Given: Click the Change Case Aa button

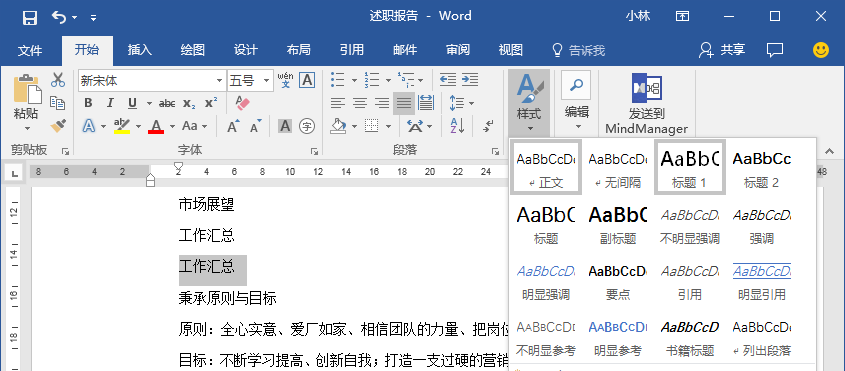Looking at the screenshot, I should coord(190,126).
